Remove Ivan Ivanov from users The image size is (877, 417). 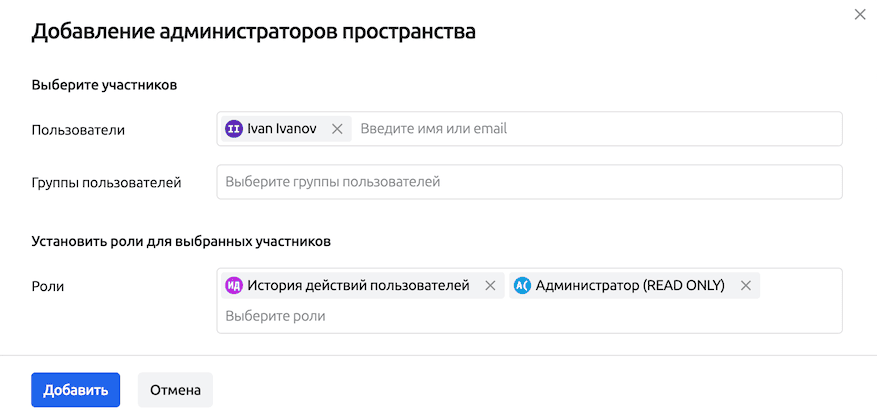click(337, 129)
